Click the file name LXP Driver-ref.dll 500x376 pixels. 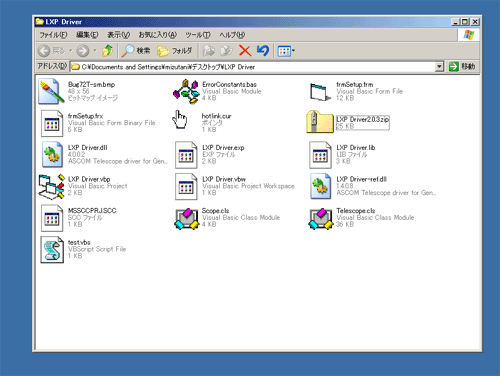pos(362,179)
